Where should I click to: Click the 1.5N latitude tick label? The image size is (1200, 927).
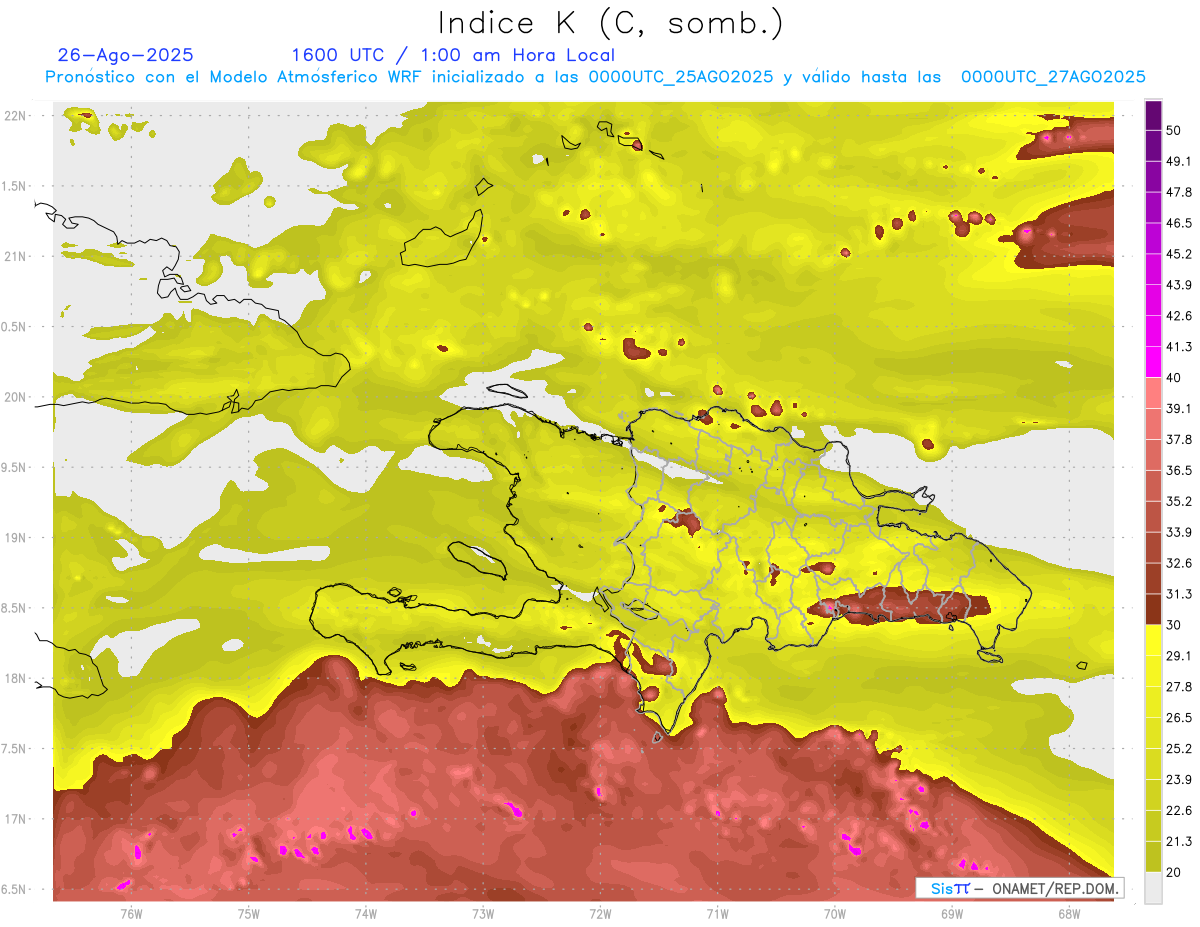15,187
